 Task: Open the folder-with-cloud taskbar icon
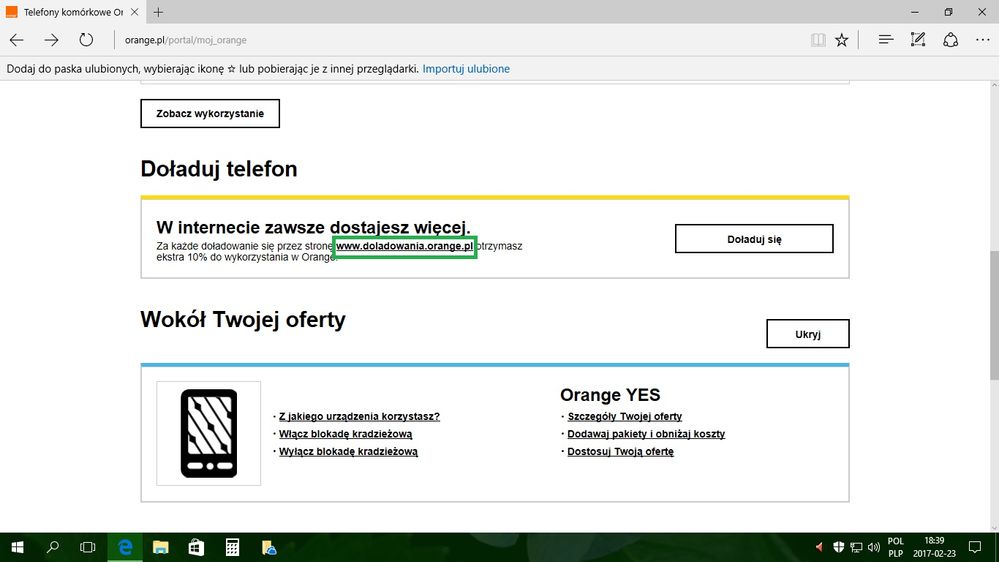(269, 547)
